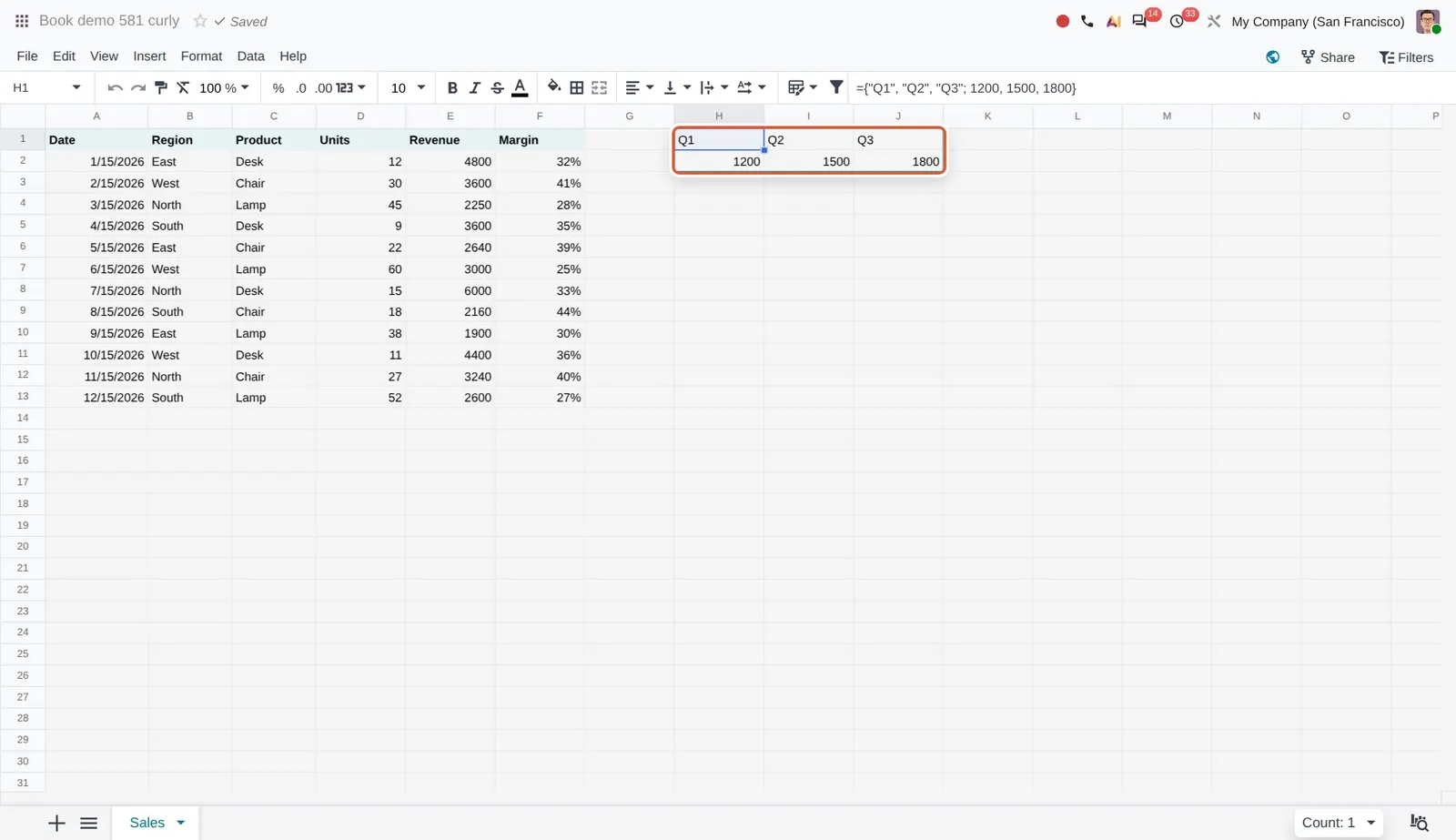Open the Count: 1 statistic dropdown
The image size is (1456, 840).
[1339, 823]
